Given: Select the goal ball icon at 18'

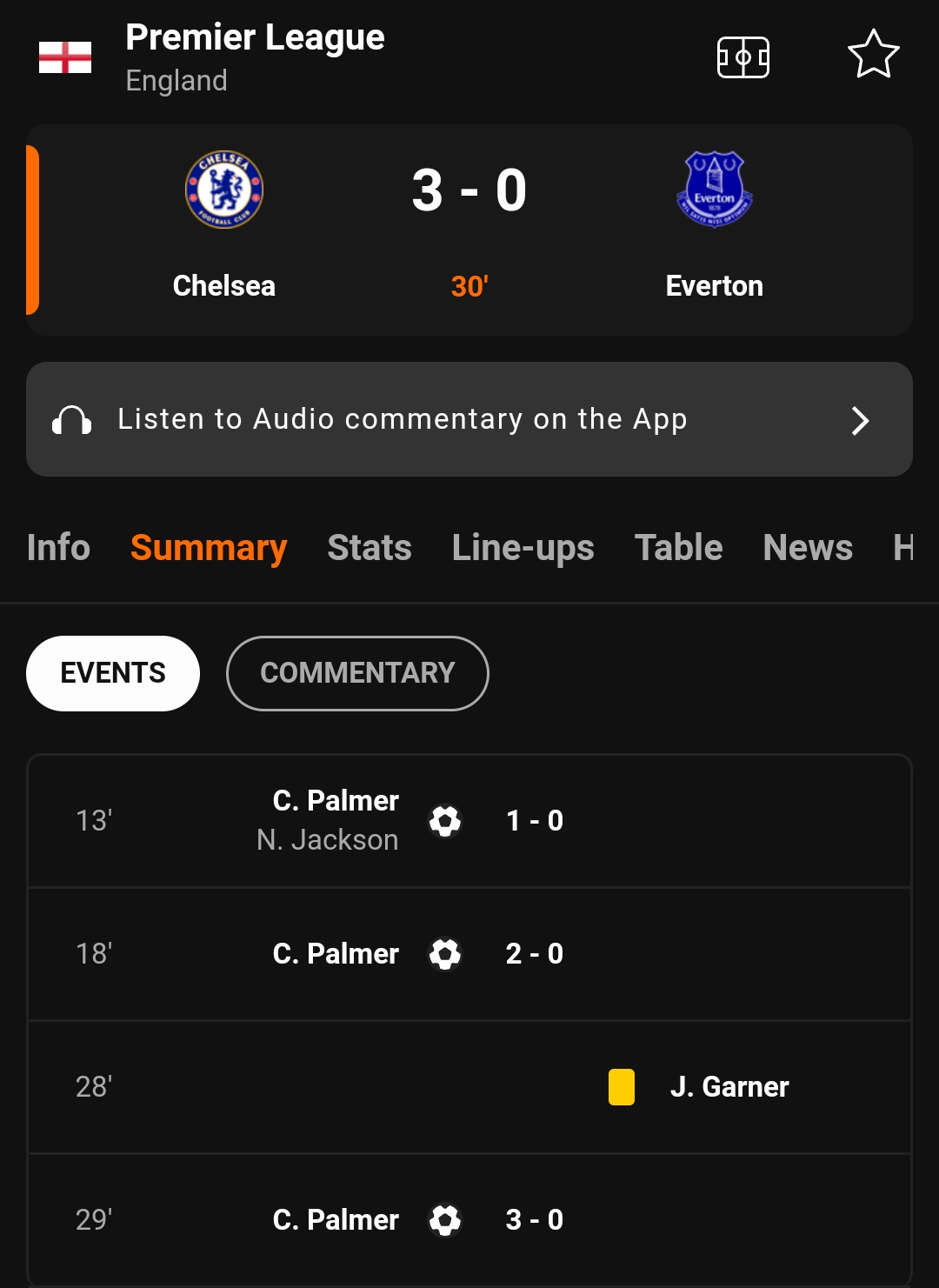Looking at the screenshot, I should pos(445,953).
